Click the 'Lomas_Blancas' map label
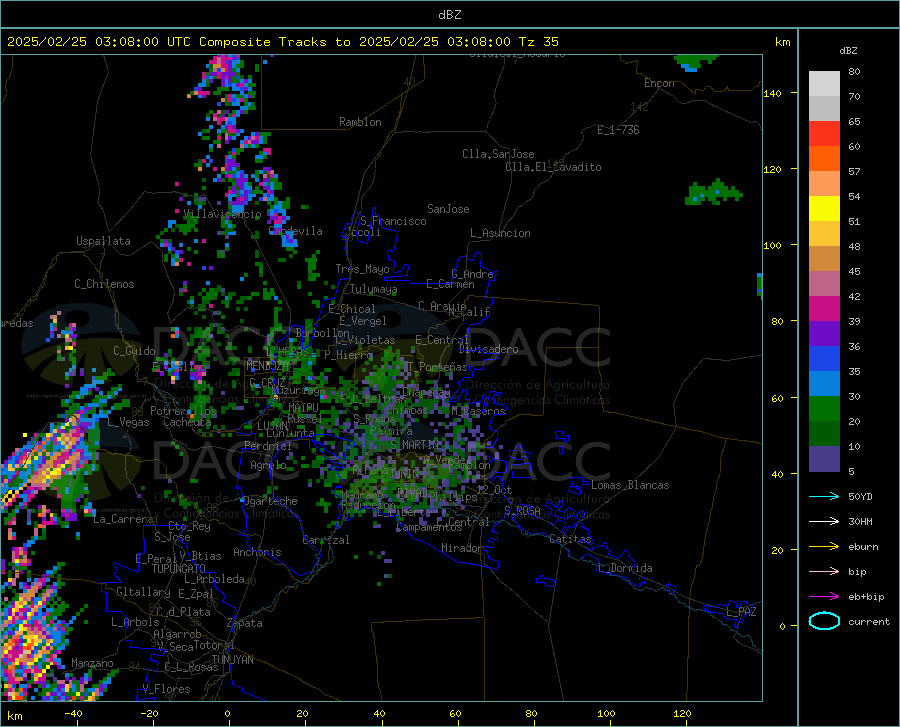Screen dimensions: 900x727 (x=630, y=485)
